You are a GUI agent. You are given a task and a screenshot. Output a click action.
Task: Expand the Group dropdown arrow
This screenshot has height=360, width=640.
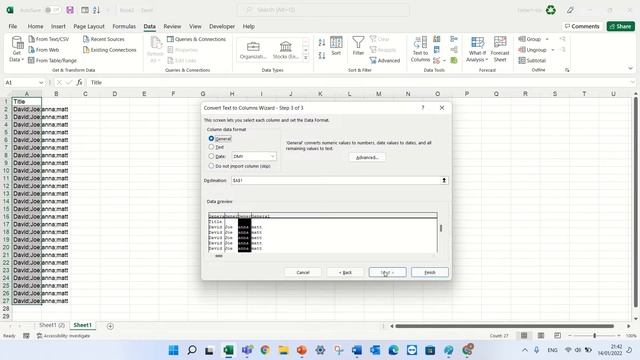[x=547, y=39]
